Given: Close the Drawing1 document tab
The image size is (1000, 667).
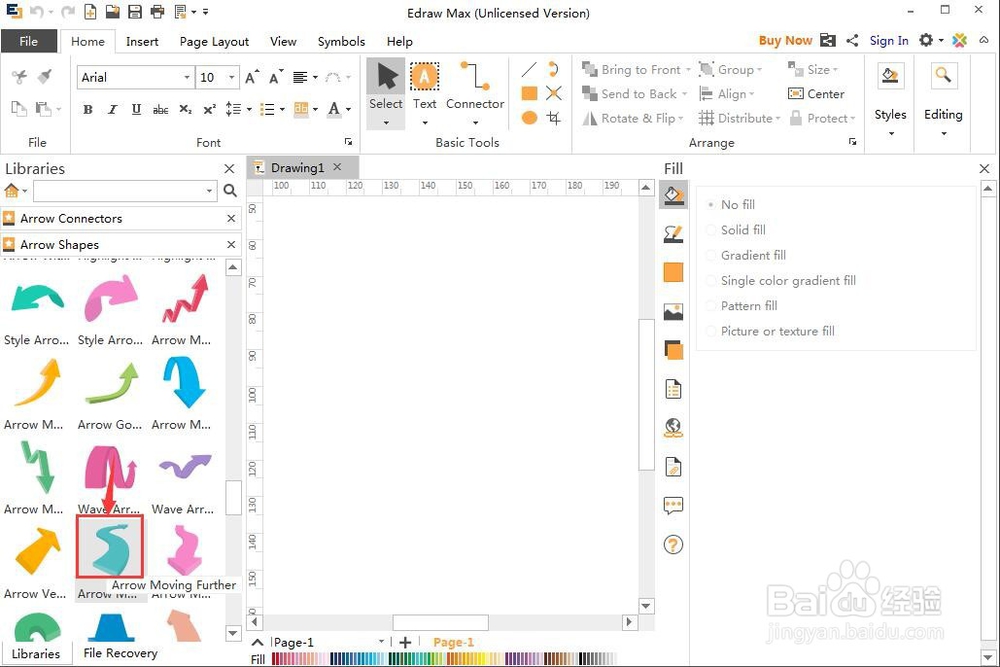Looking at the screenshot, I should click(x=337, y=166).
